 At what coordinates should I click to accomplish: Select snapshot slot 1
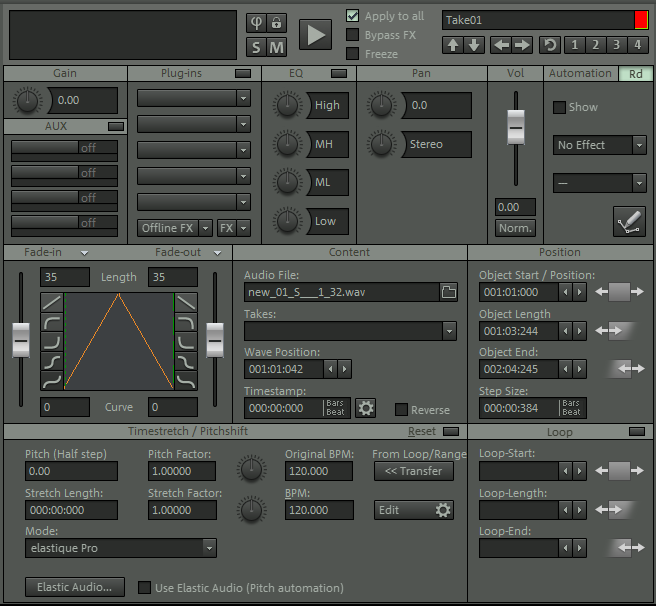575,45
